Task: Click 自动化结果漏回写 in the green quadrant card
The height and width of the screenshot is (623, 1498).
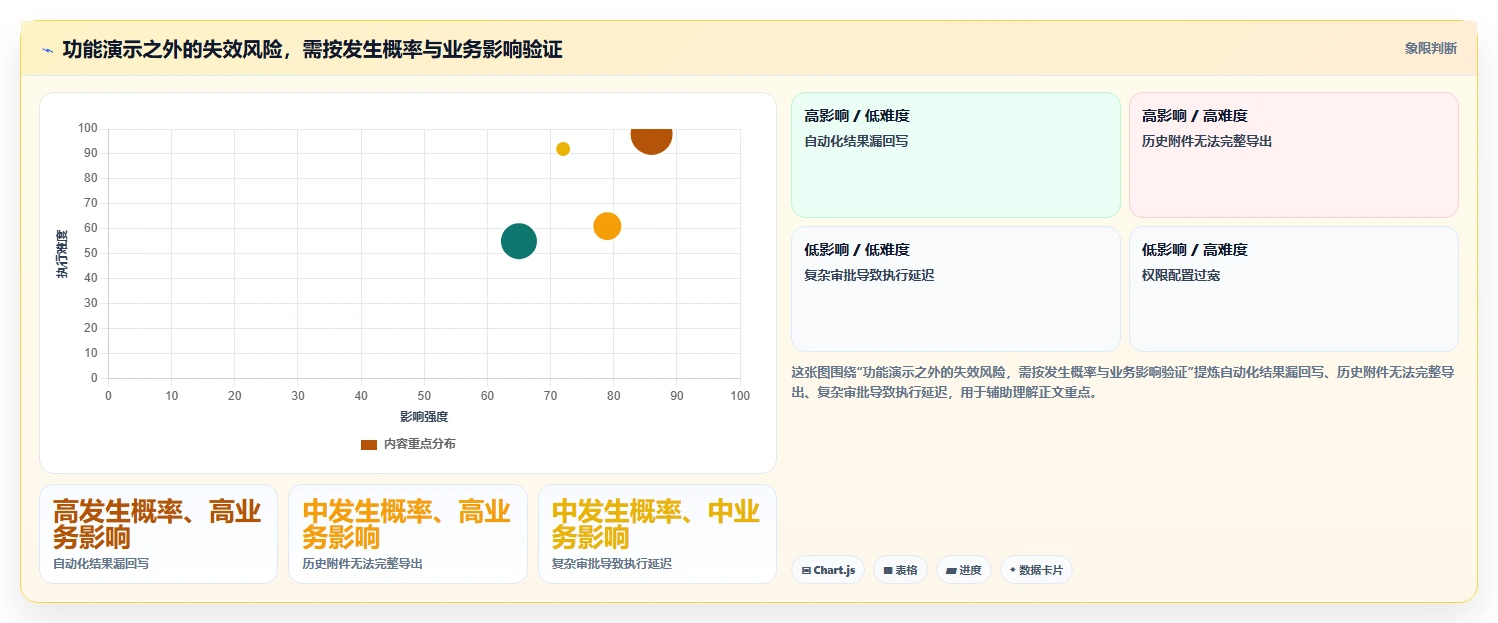Action: tap(856, 141)
